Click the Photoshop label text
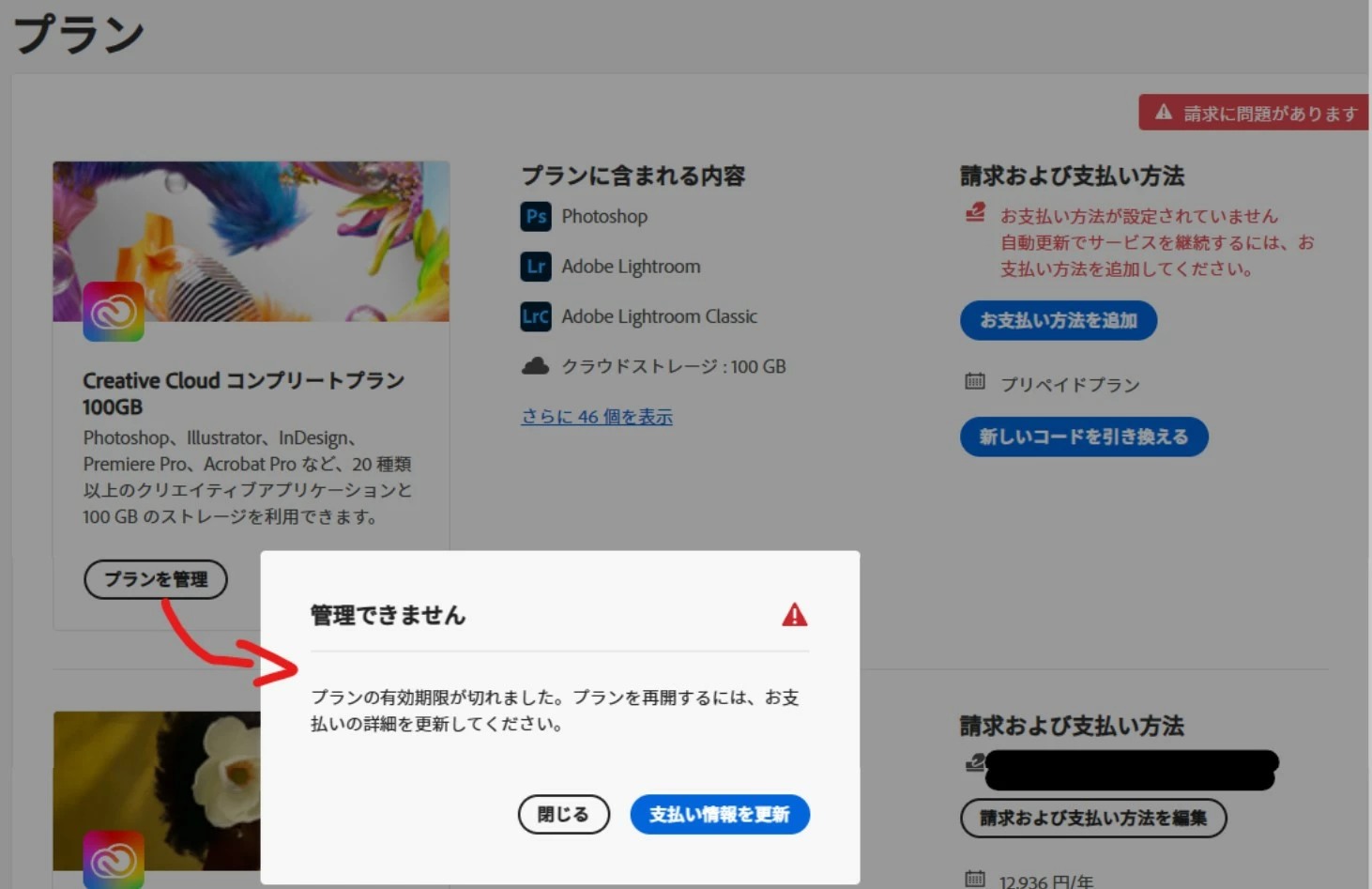The width and height of the screenshot is (1372, 889). click(x=604, y=216)
